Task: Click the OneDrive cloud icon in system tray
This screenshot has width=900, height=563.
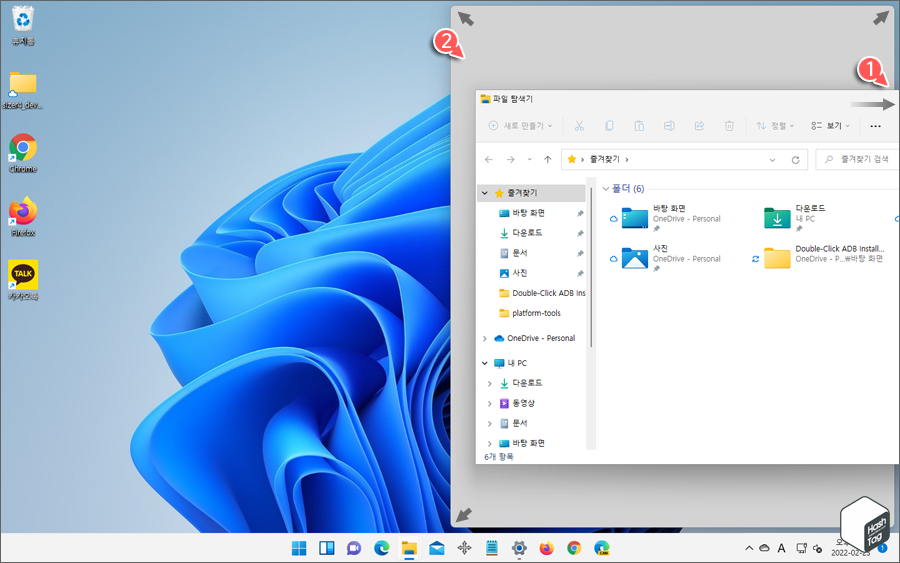Action: (765, 549)
